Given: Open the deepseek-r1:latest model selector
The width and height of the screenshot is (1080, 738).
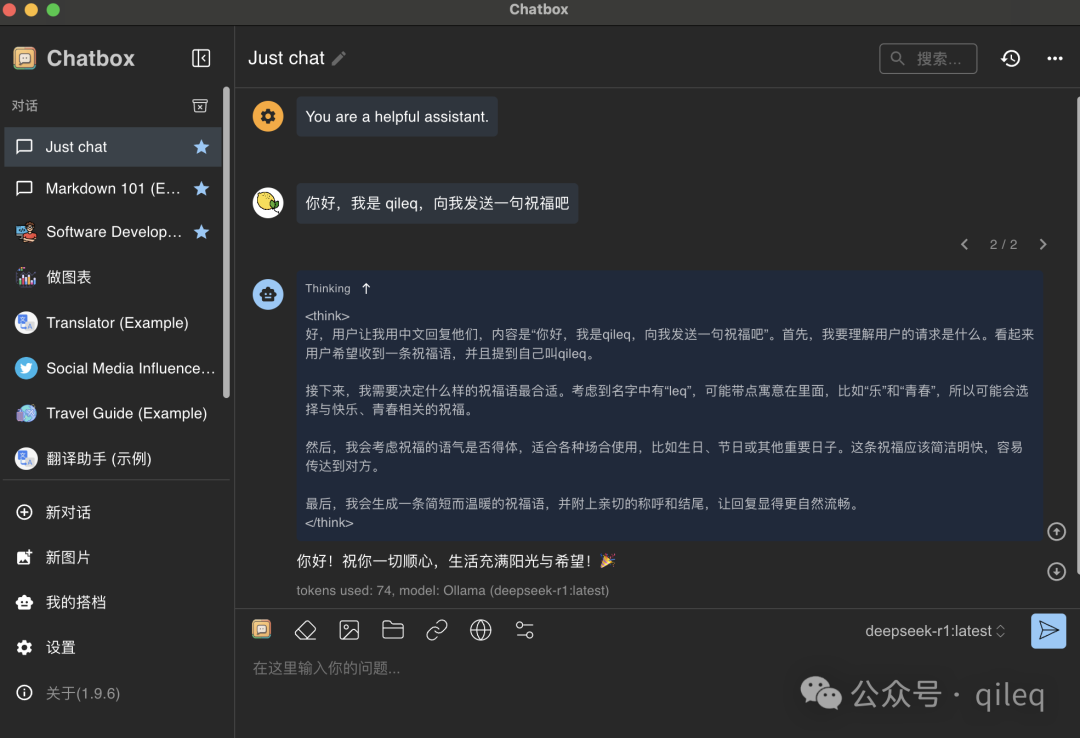Looking at the screenshot, I should [x=935, y=631].
